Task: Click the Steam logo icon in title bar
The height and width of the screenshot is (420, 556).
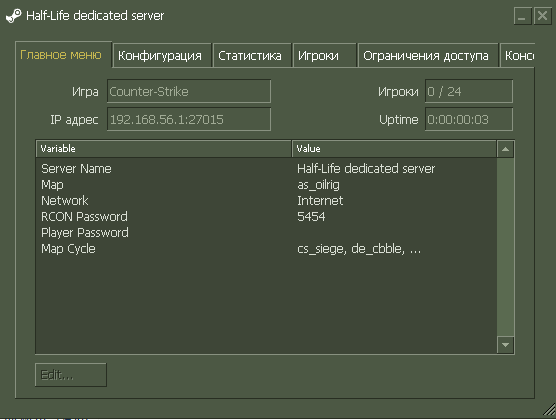Action: coord(13,16)
